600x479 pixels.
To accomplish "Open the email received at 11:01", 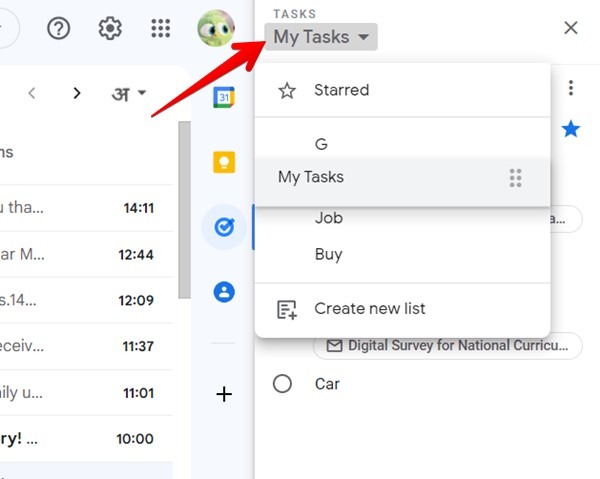I will (86, 393).
